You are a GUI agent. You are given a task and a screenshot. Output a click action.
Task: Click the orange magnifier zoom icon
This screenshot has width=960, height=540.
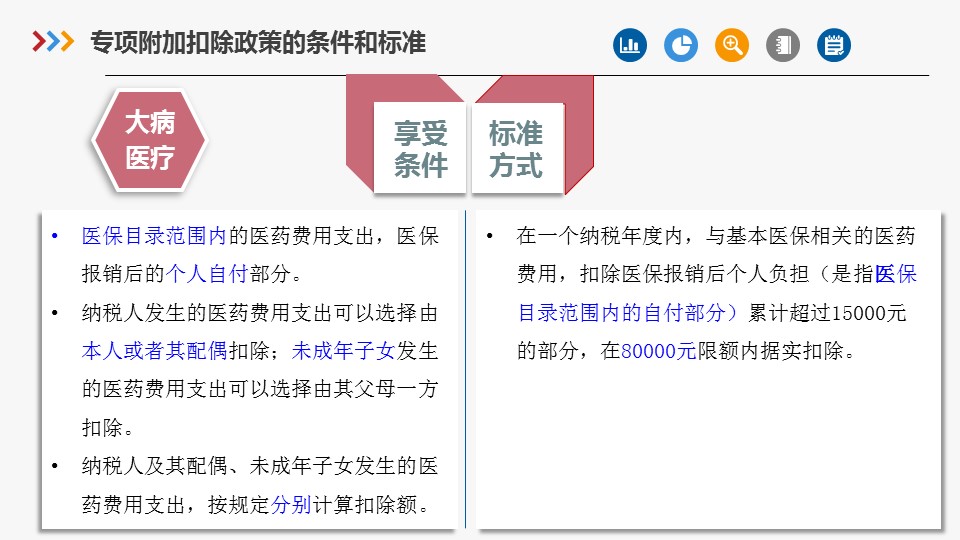point(732,45)
